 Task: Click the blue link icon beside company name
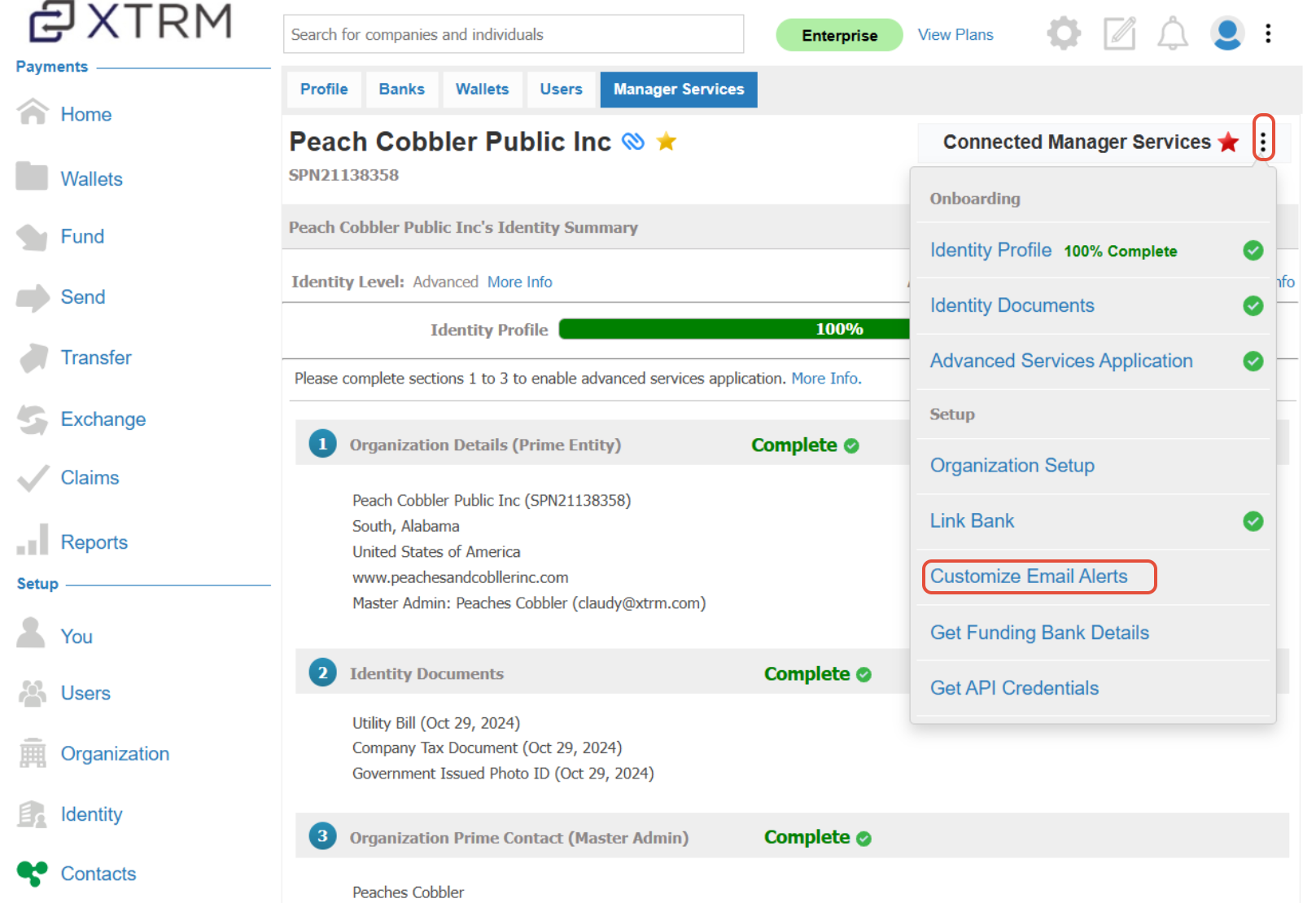pos(633,142)
